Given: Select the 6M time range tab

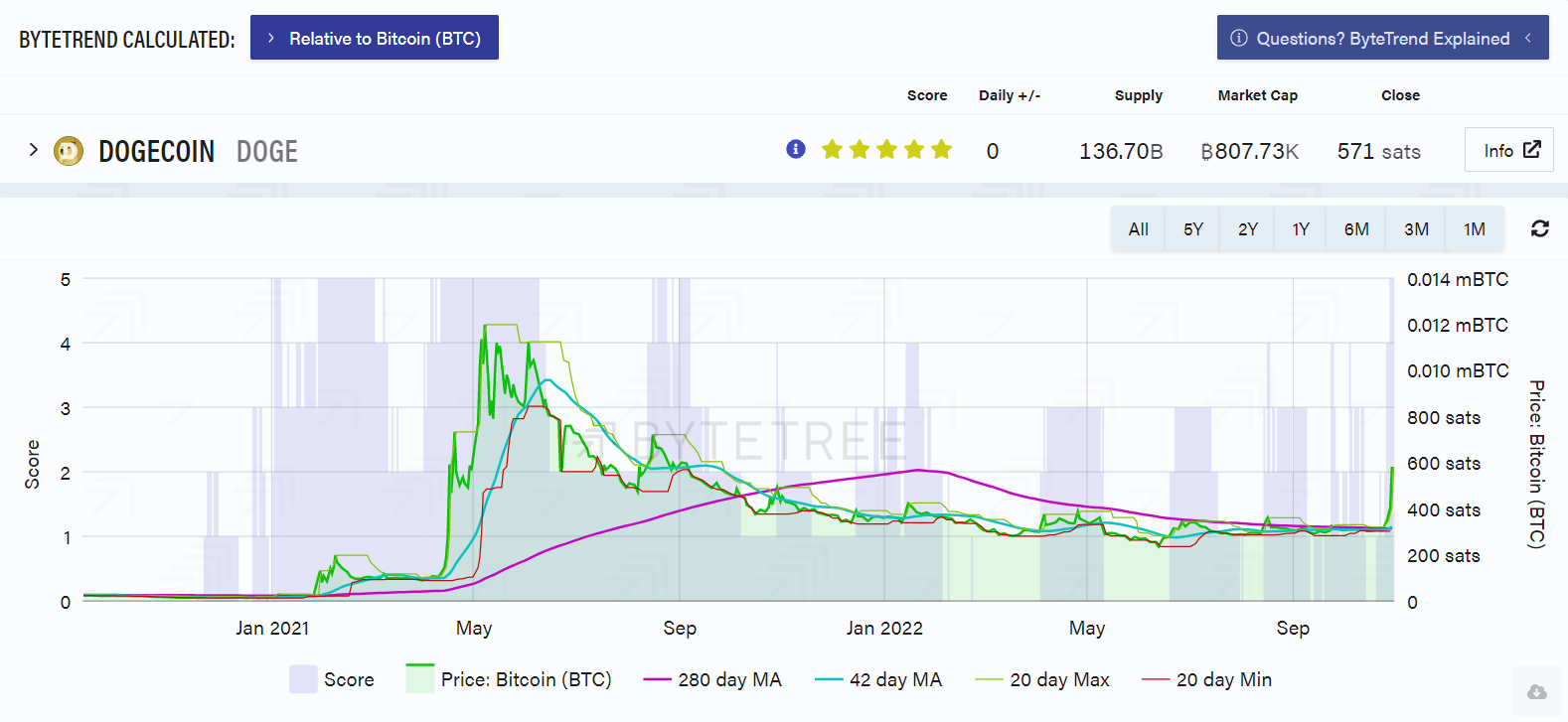Looking at the screenshot, I should click(x=1356, y=229).
